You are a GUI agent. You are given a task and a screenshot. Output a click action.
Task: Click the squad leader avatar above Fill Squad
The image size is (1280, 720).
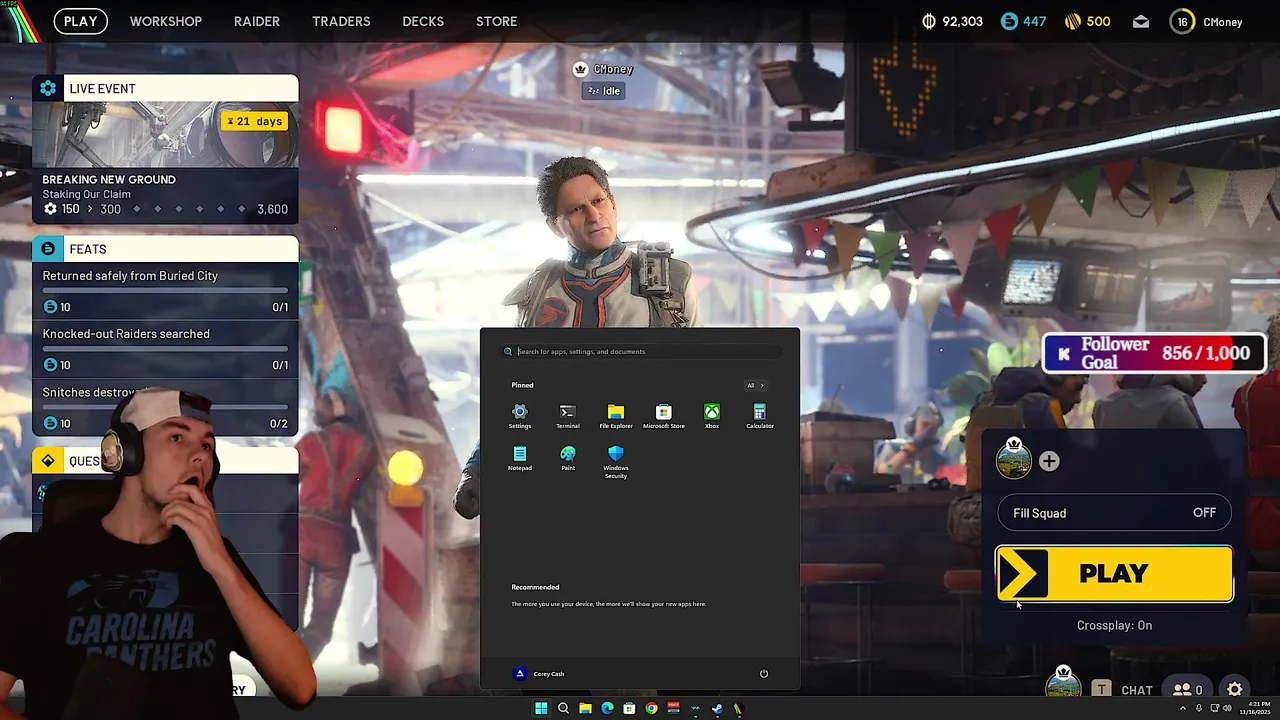(1014, 460)
